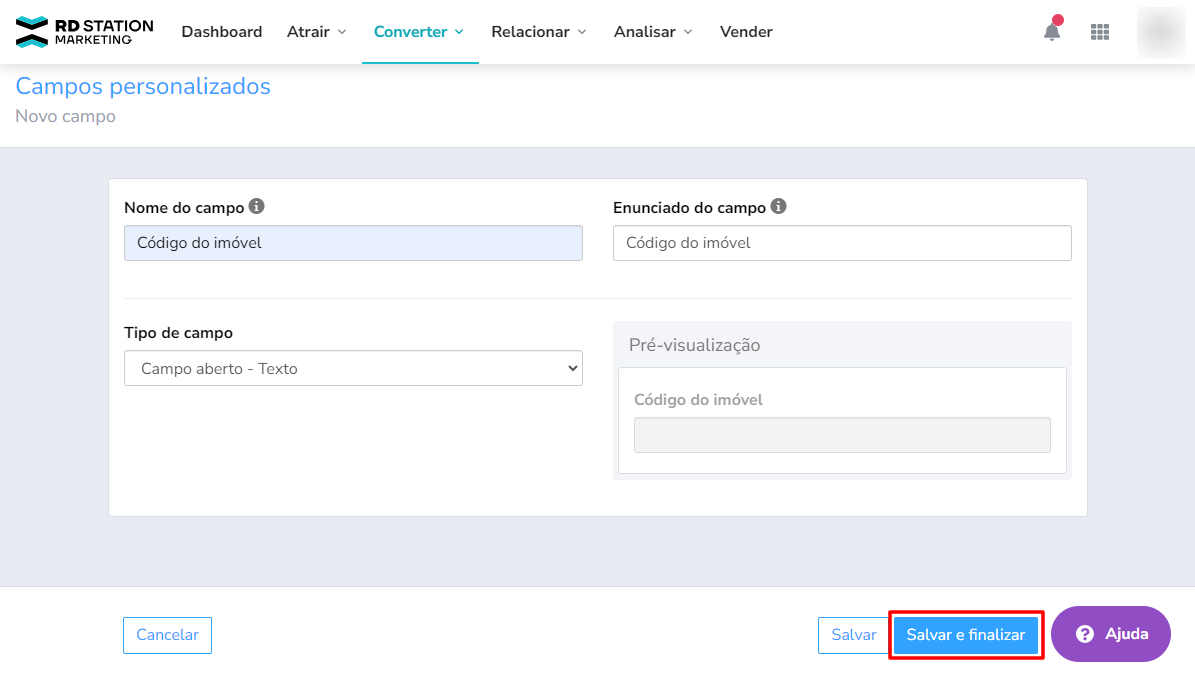Go to Dashboard

click(222, 32)
